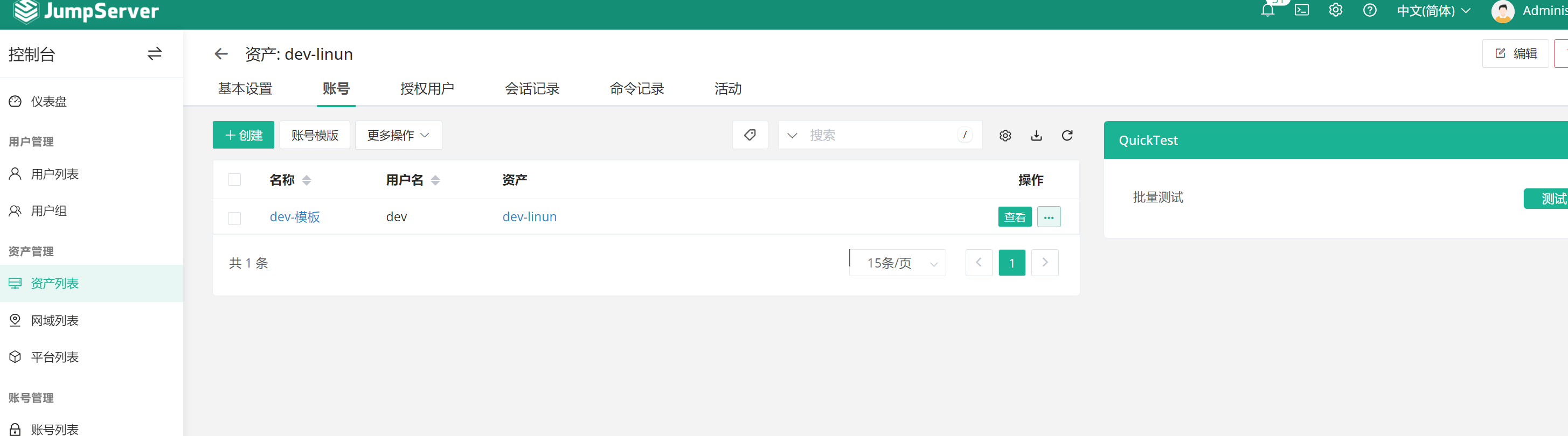
Task: Switch to the 会话记录 tab
Action: click(531, 89)
